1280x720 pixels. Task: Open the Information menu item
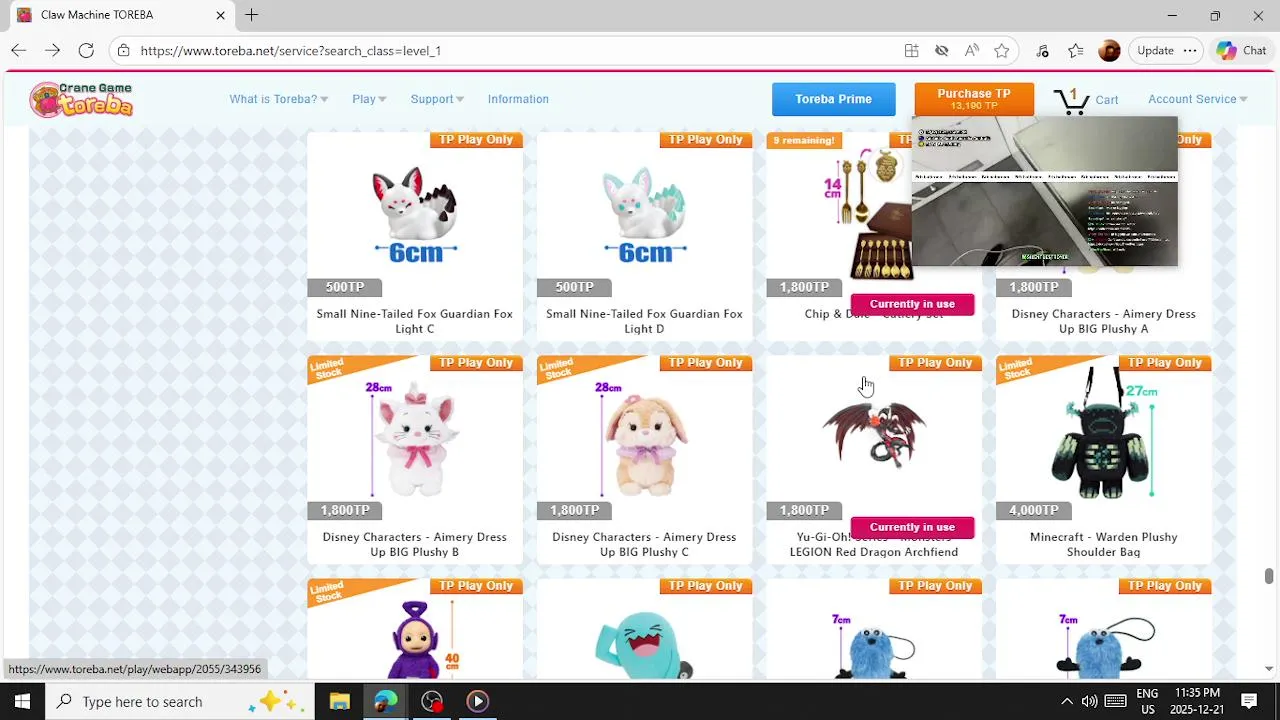click(x=518, y=99)
